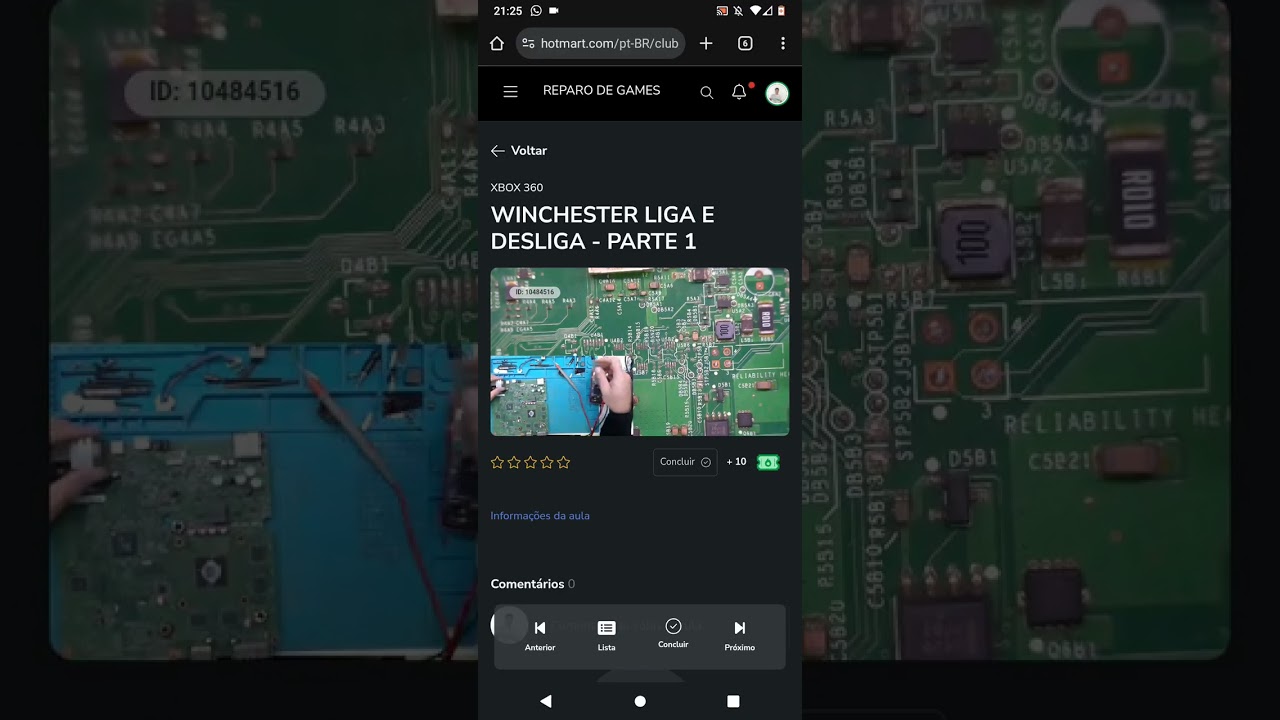Click the search magnifier icon

click(707, 93)
